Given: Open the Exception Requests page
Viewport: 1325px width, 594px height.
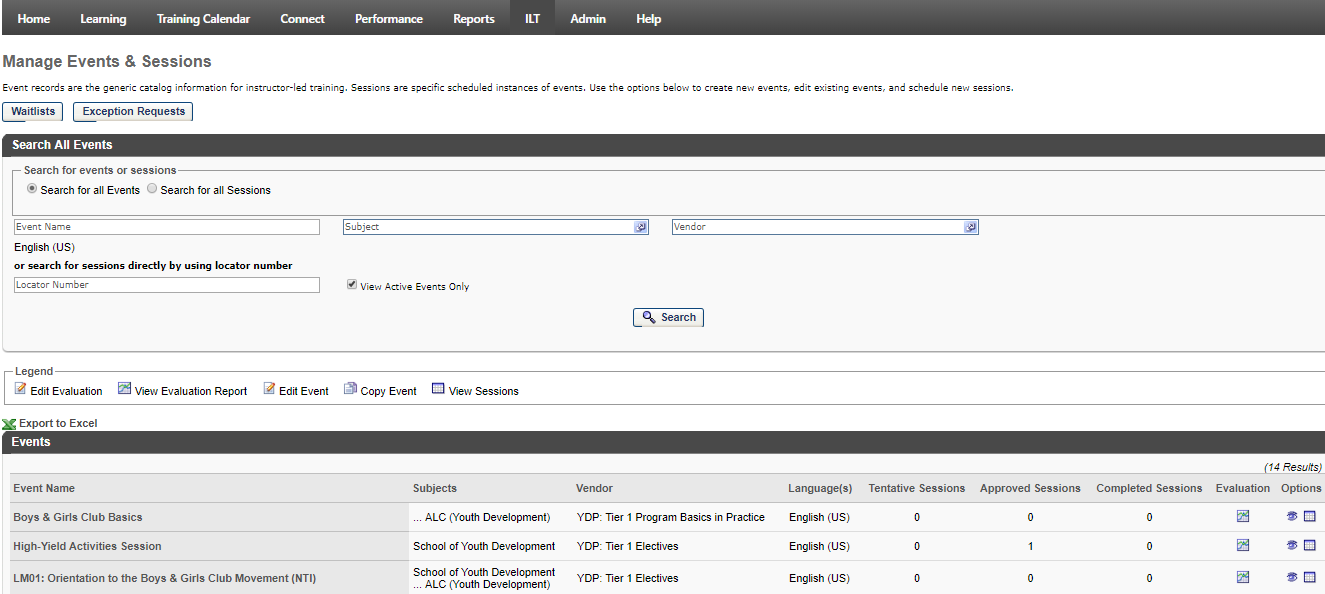Looking at the screenshot, I should click(132, 111).
